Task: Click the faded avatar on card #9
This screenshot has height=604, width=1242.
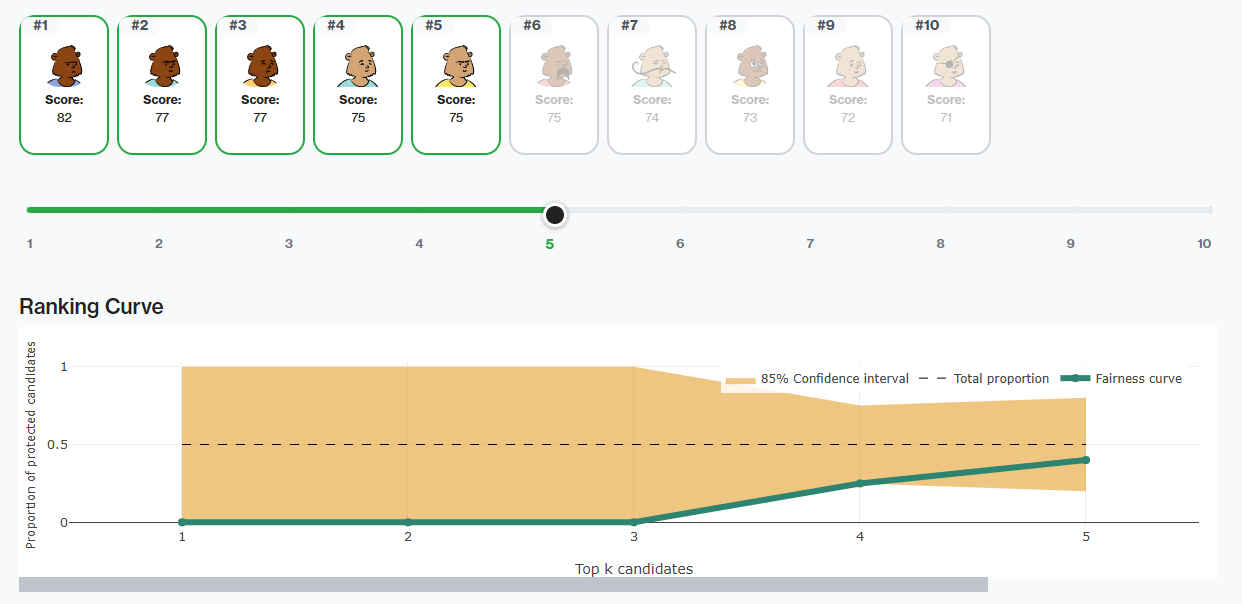Action: point(848,68)
